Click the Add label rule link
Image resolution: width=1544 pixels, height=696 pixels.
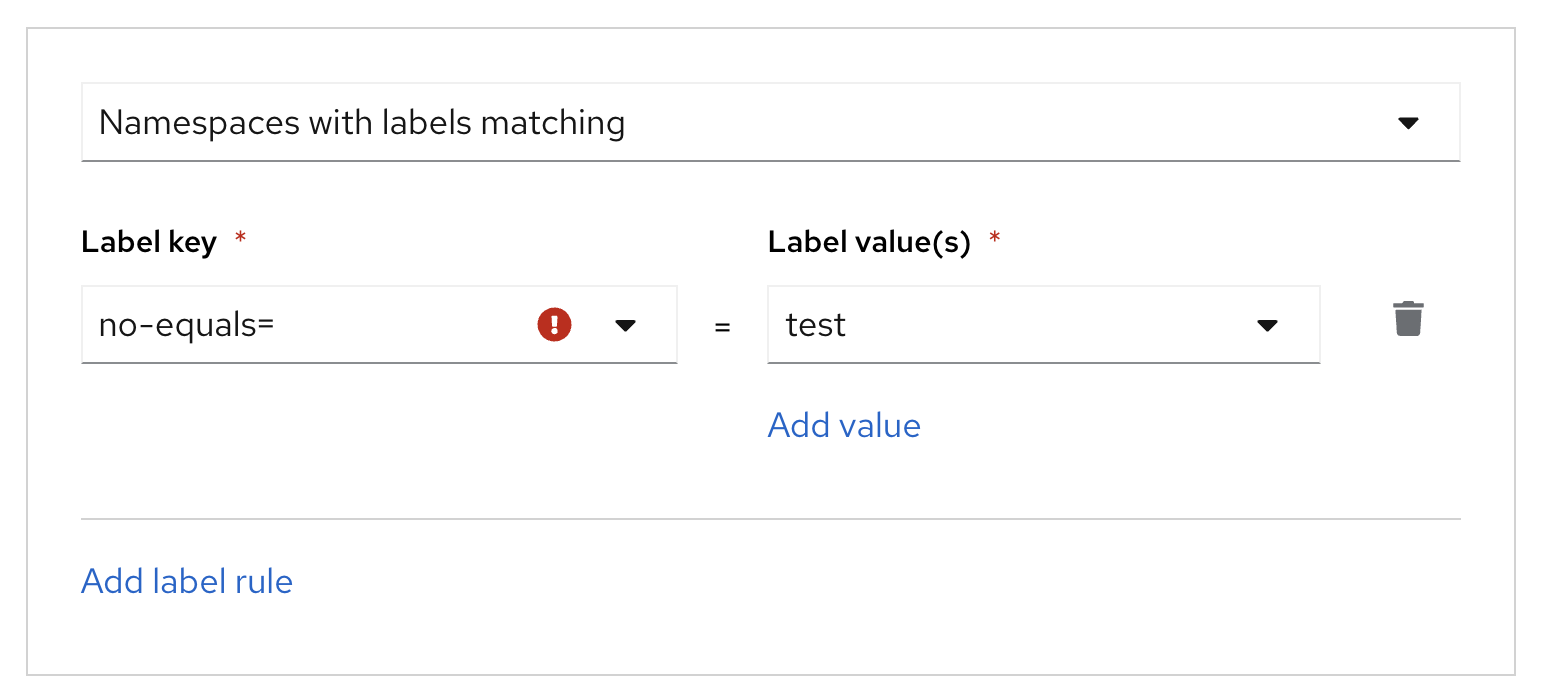pos(187,581)
